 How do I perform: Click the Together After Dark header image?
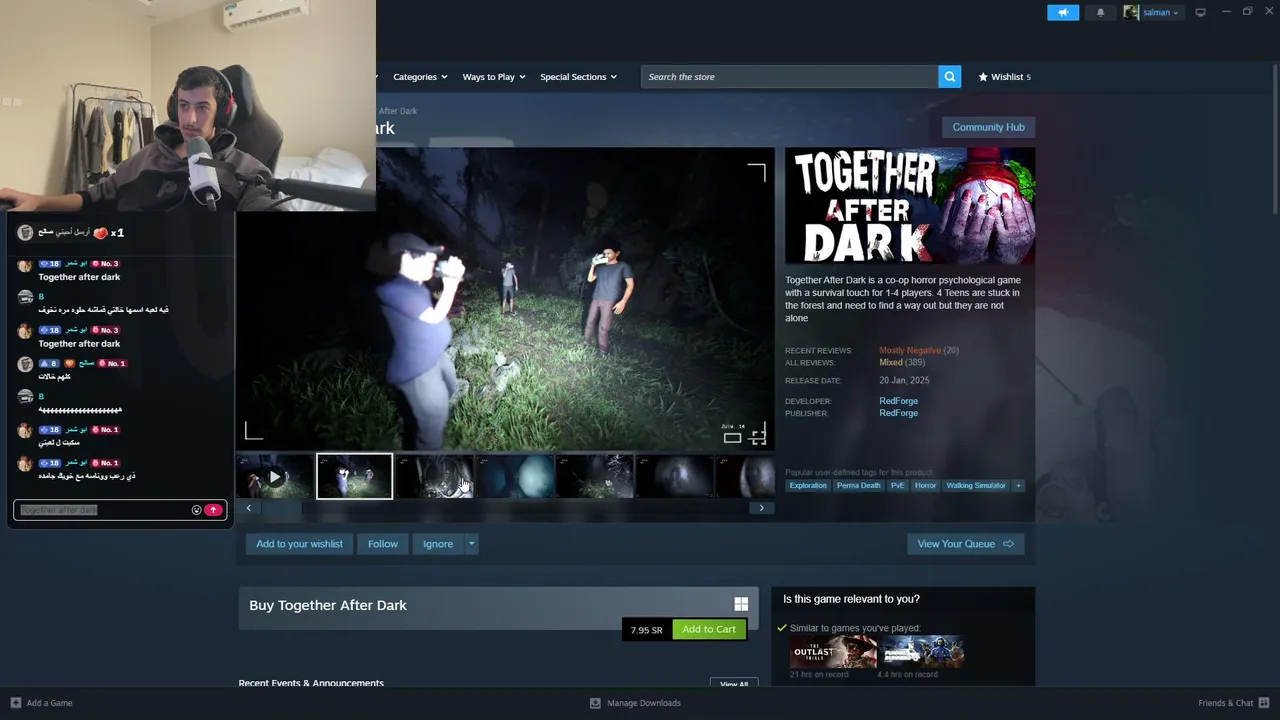[x=910, y=206]
